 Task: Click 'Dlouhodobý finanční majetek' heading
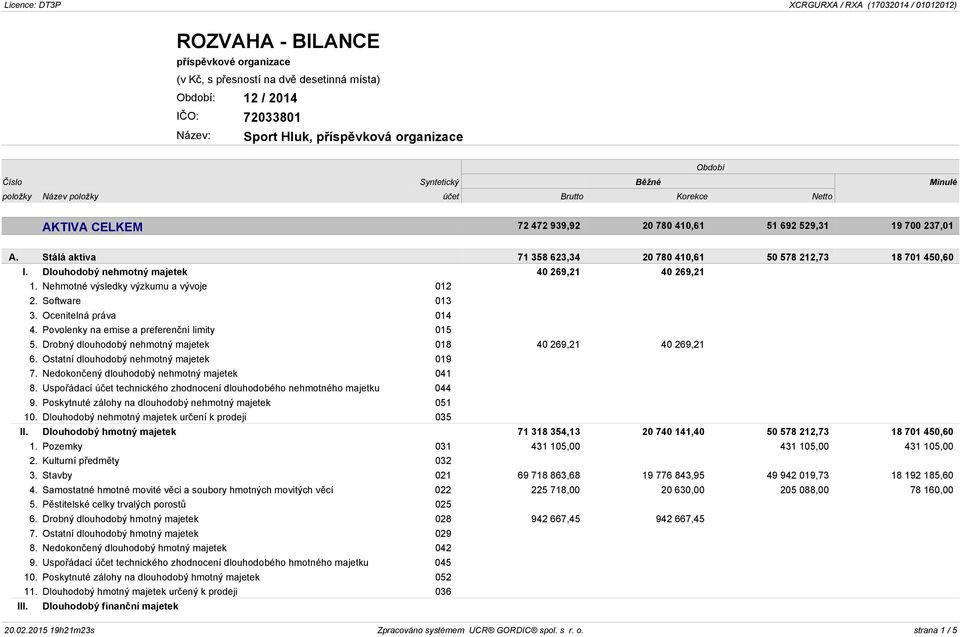110,606
